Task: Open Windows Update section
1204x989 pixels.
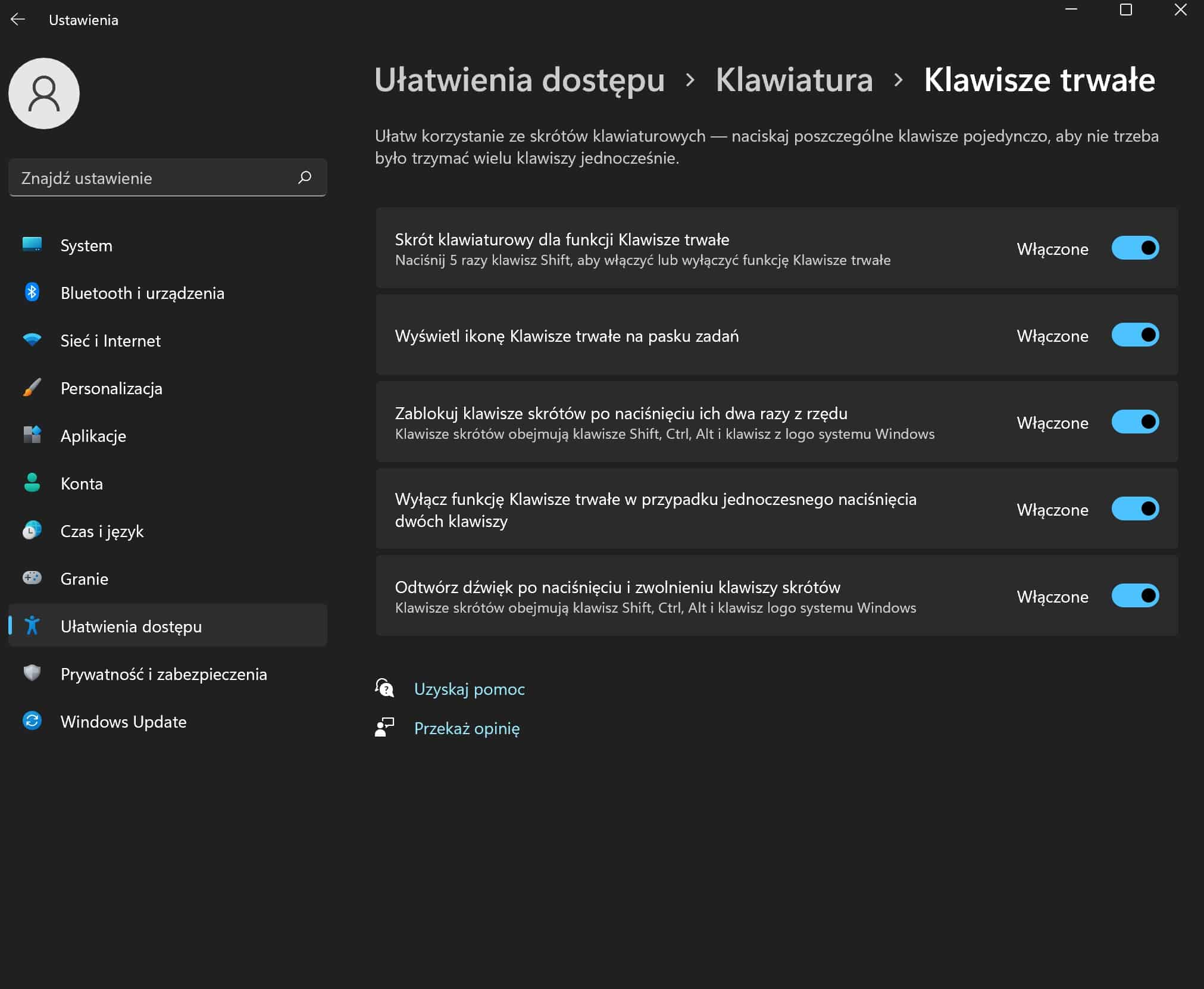Action: pos(123,722)
